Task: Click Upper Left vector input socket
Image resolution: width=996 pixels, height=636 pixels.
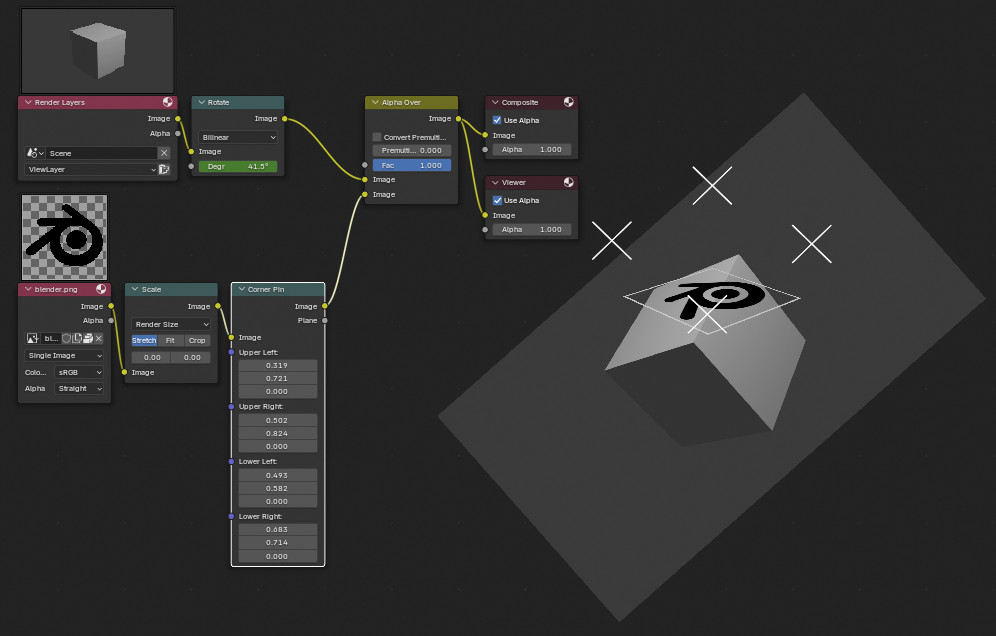Action: click(231, 352)
